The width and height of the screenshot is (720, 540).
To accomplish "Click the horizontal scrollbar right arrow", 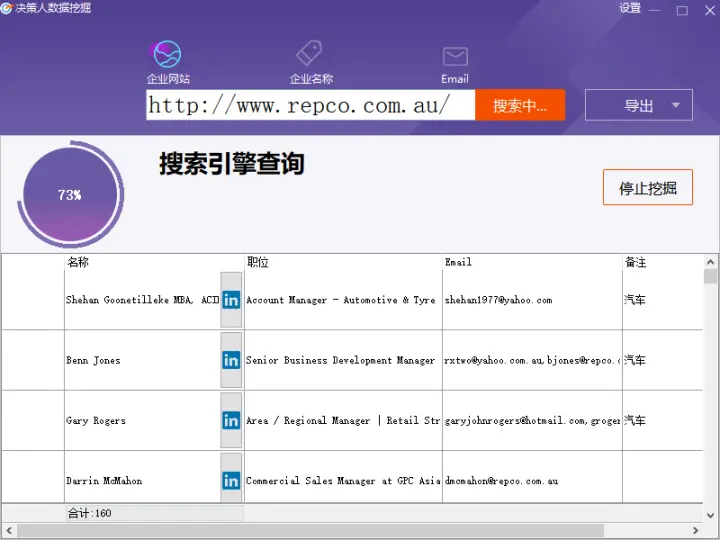I will pos(696,530).
